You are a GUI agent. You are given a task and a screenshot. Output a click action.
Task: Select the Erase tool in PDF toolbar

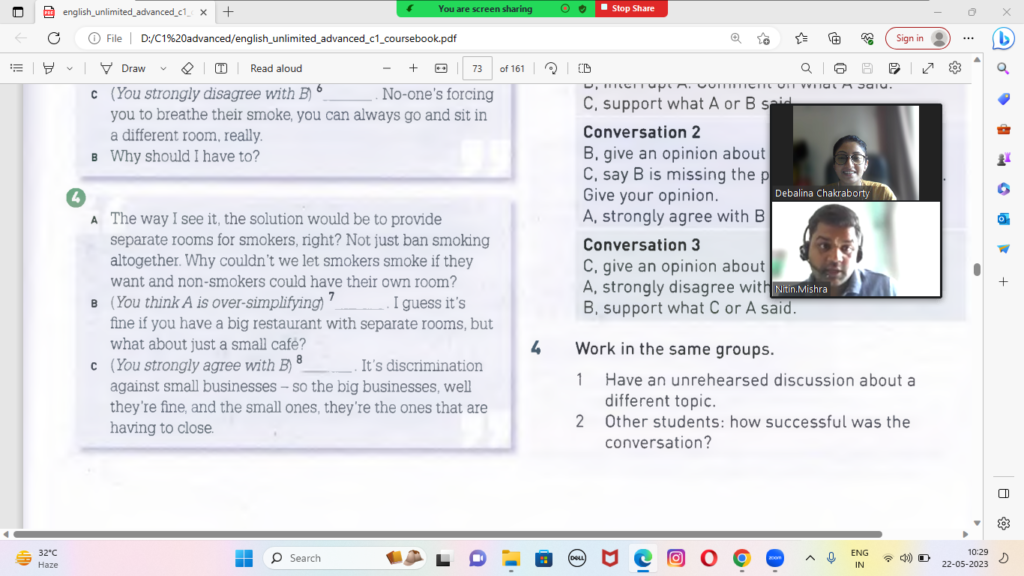click(187, 68)
